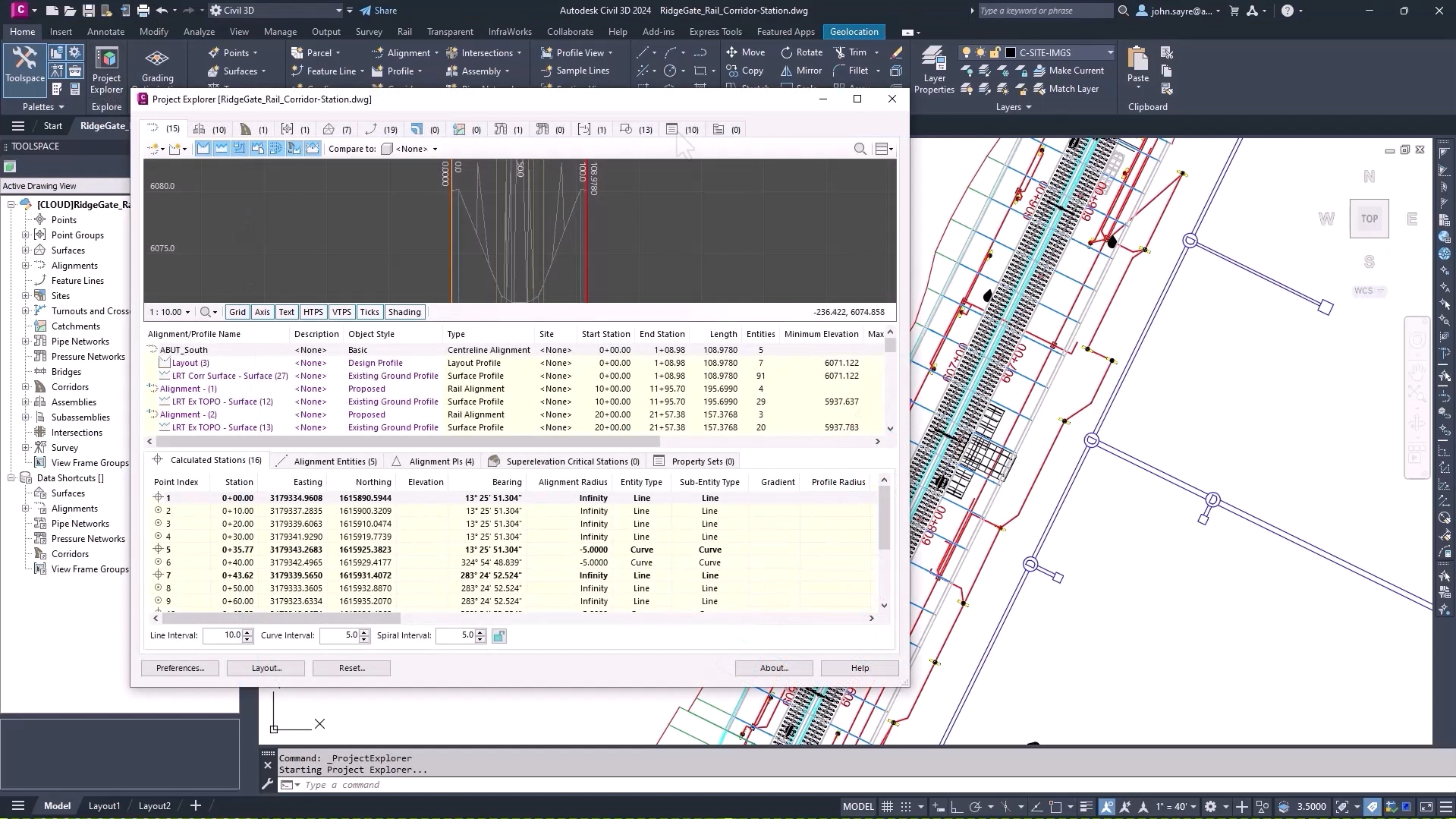Select the ABUT_South alignment row
The image size is (1456, 819).
516,350
